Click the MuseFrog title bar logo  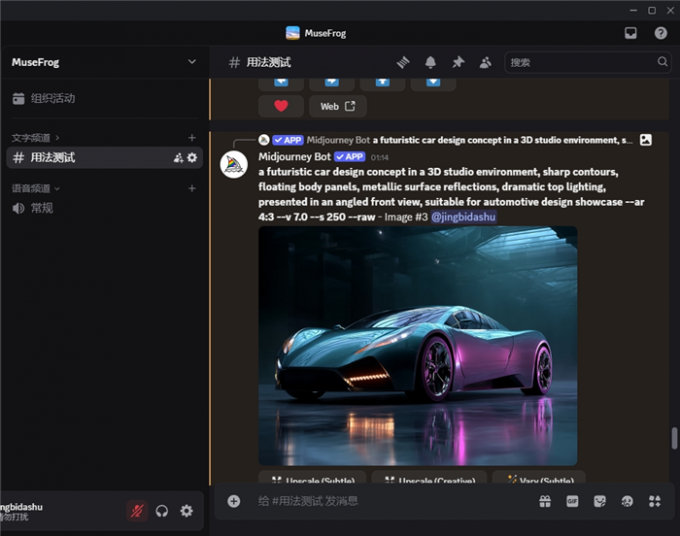[x=293, y=33]
